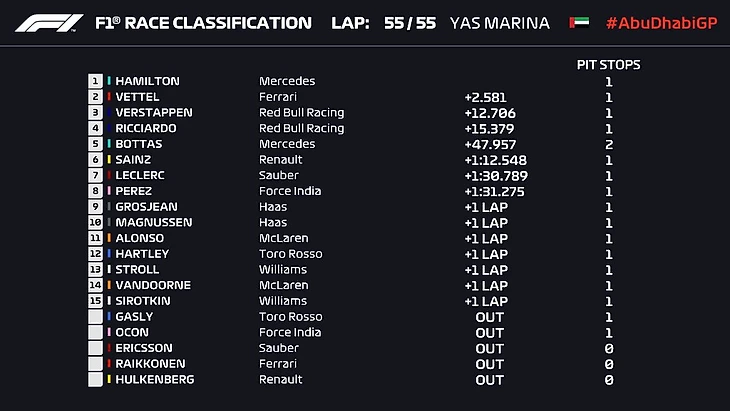730x411 pixels.
Task: Click the position 15 box beside Sirotkin
Action: (x=96, y=300)
